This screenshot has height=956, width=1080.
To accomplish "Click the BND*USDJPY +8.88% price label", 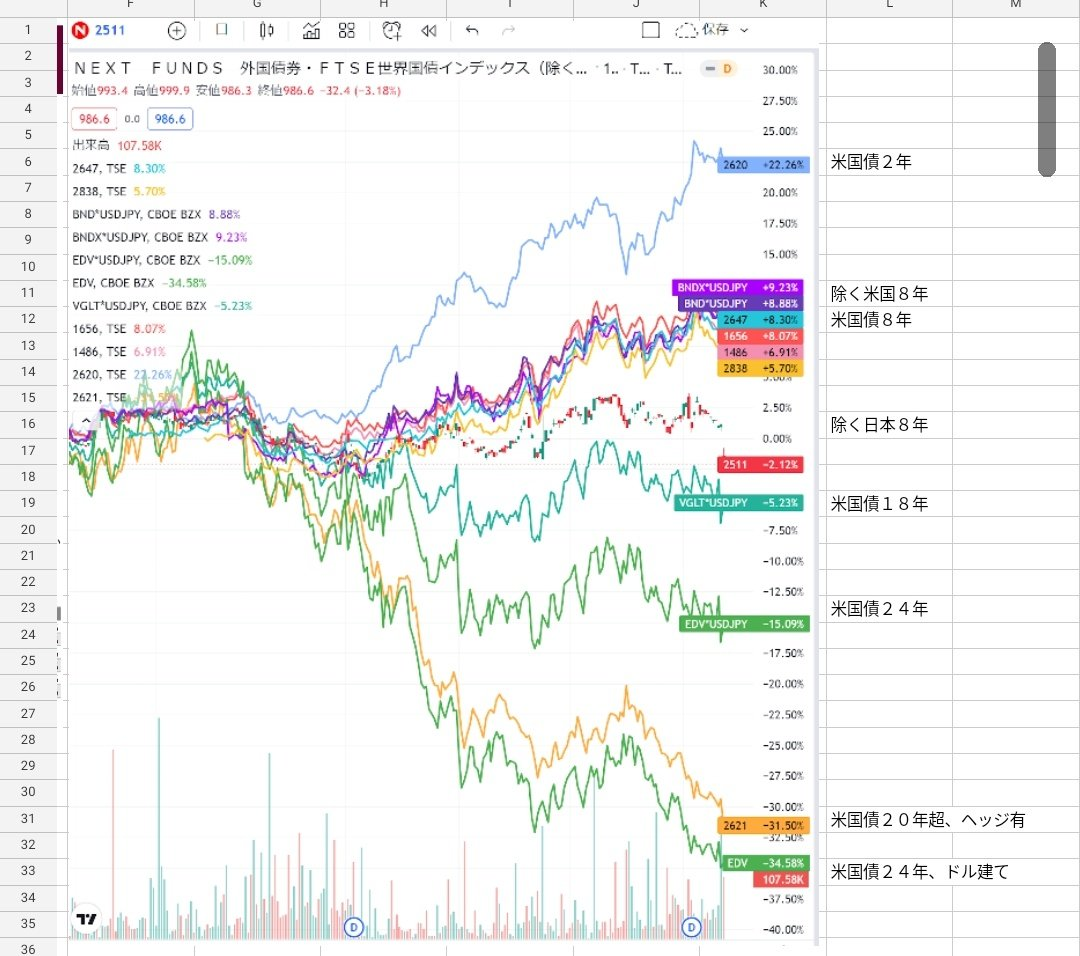I will point(740,304).
